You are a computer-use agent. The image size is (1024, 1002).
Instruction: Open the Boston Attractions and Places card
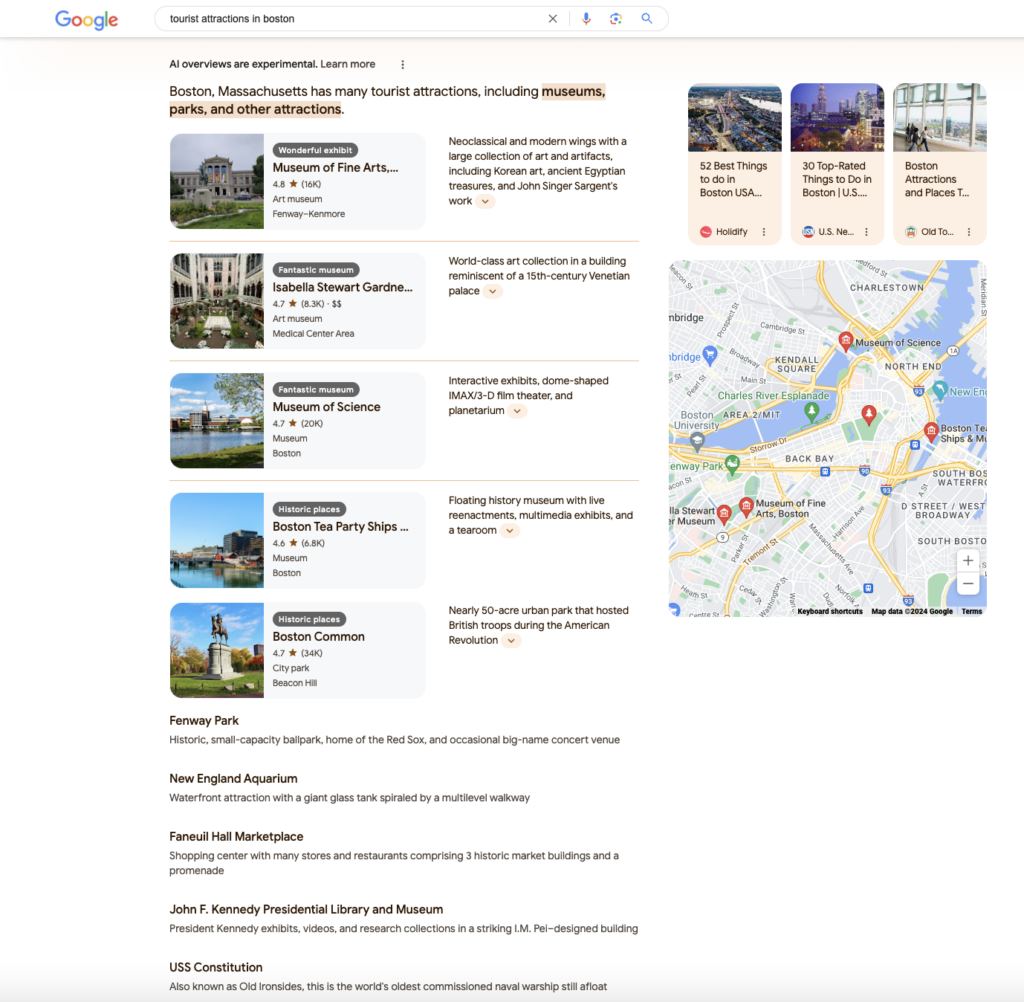pos(939,164)
